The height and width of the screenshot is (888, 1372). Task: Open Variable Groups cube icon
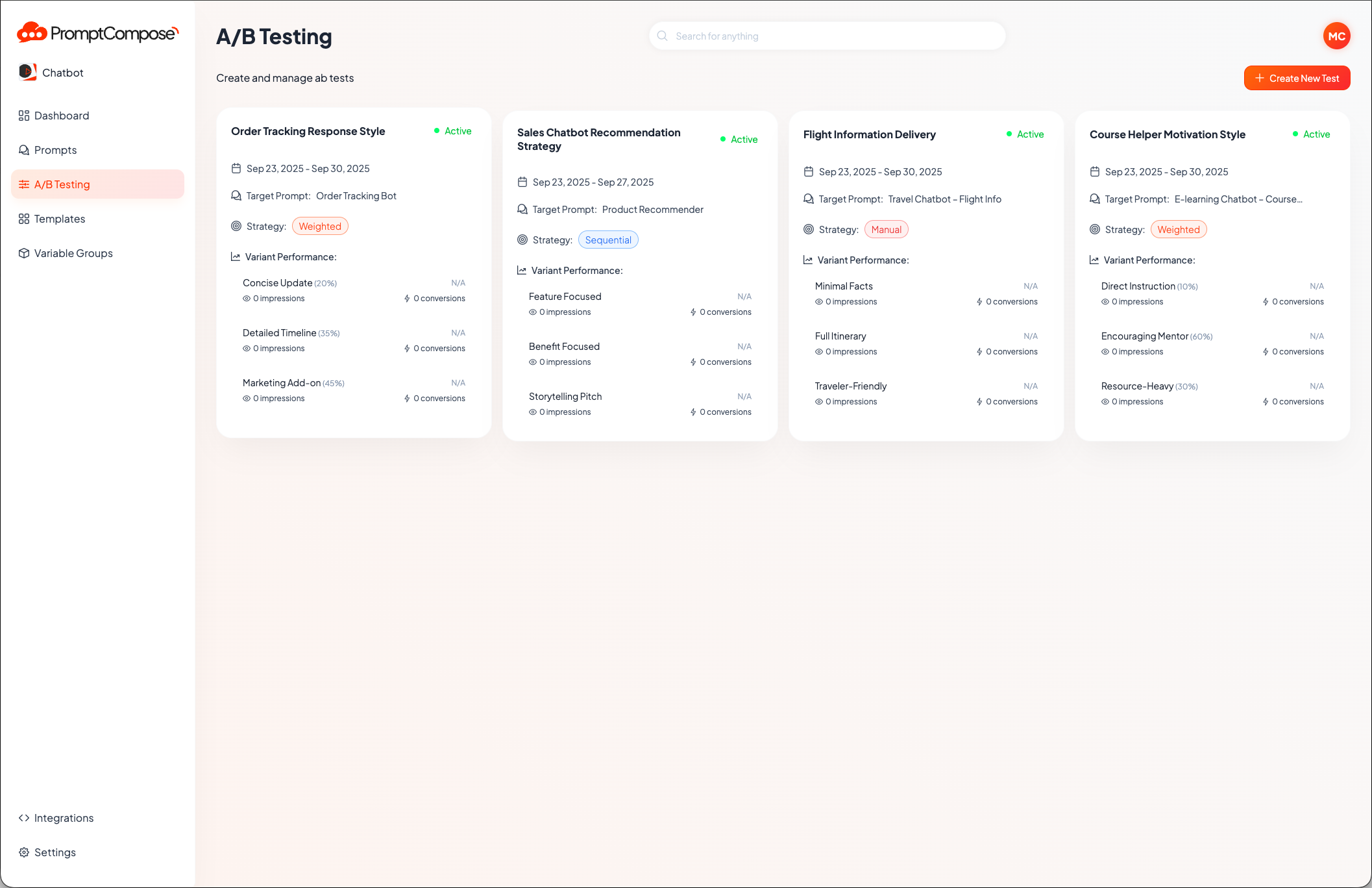(x=24, y=253)
